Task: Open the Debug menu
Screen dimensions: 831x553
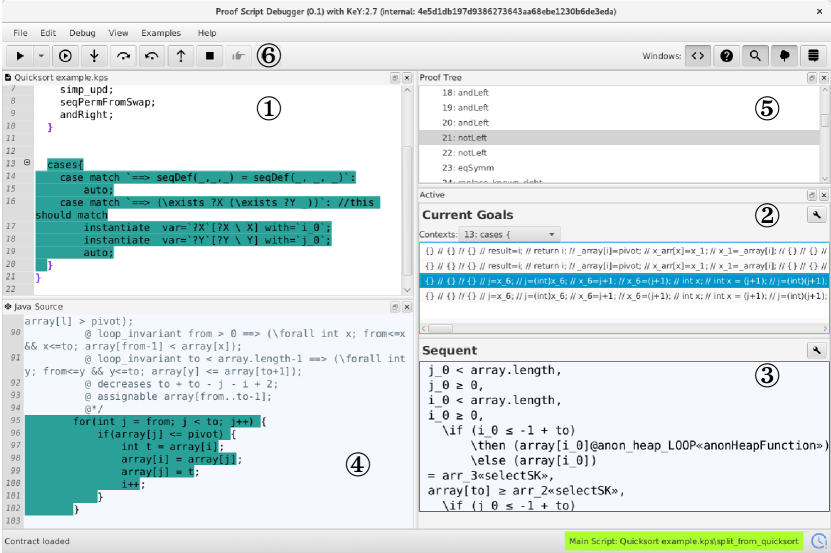Action: coord(83,33)
